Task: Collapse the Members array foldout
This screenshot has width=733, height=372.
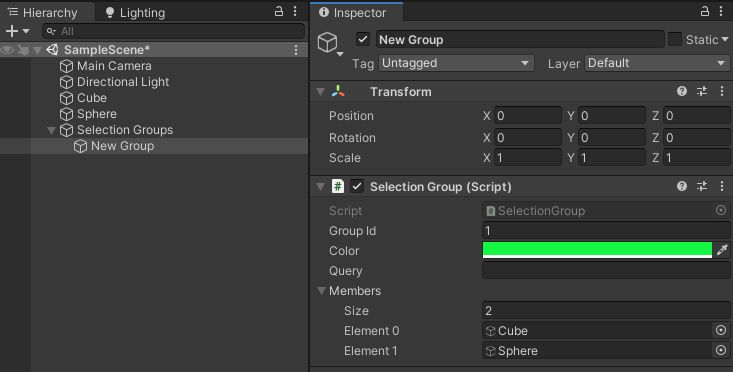Action: [x=321, y=291]
